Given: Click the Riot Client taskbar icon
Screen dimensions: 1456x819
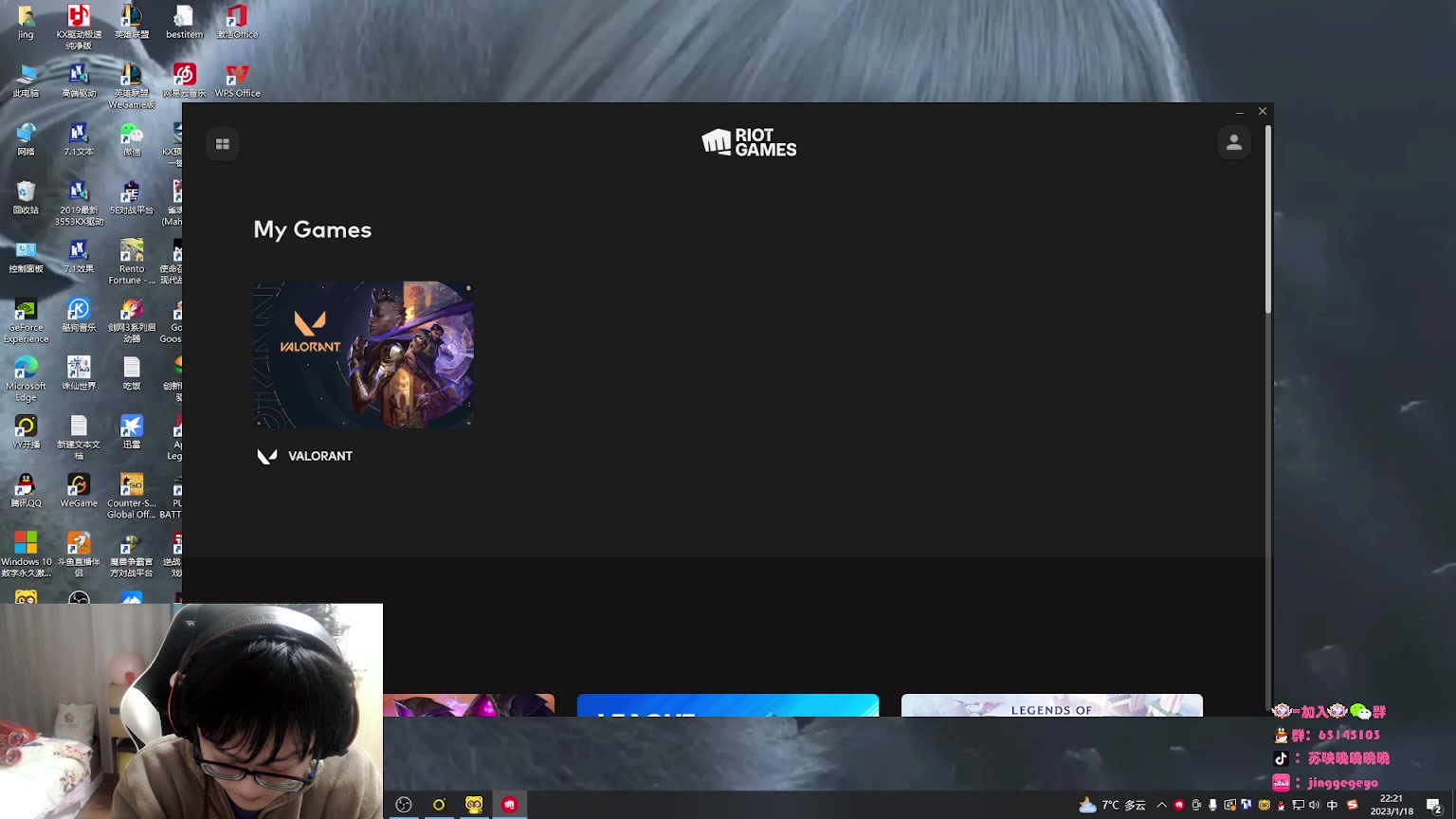Looking at the screenshot, I should [x=510, y=805].
